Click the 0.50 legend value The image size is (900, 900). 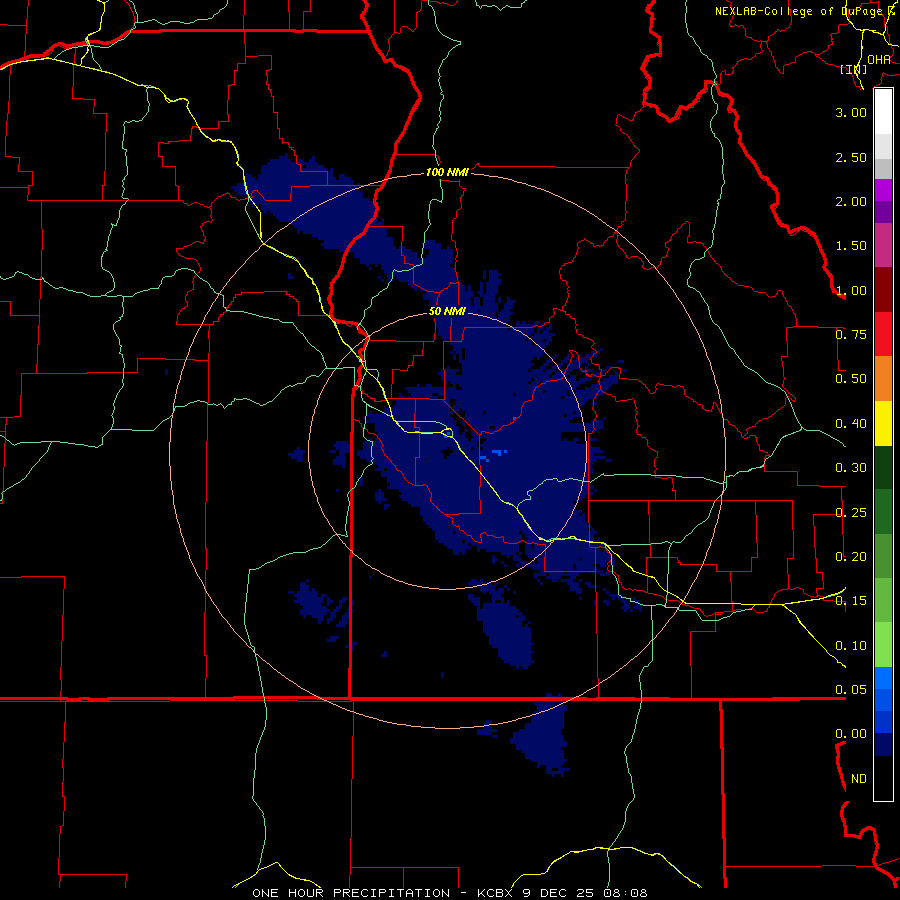(x=851, y=379)
